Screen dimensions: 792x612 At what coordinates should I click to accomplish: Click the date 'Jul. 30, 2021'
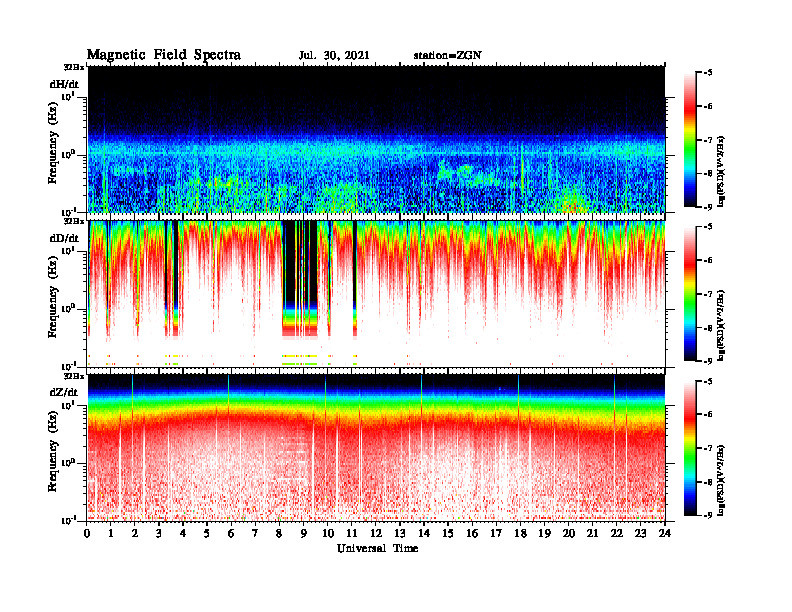[334, 56]
